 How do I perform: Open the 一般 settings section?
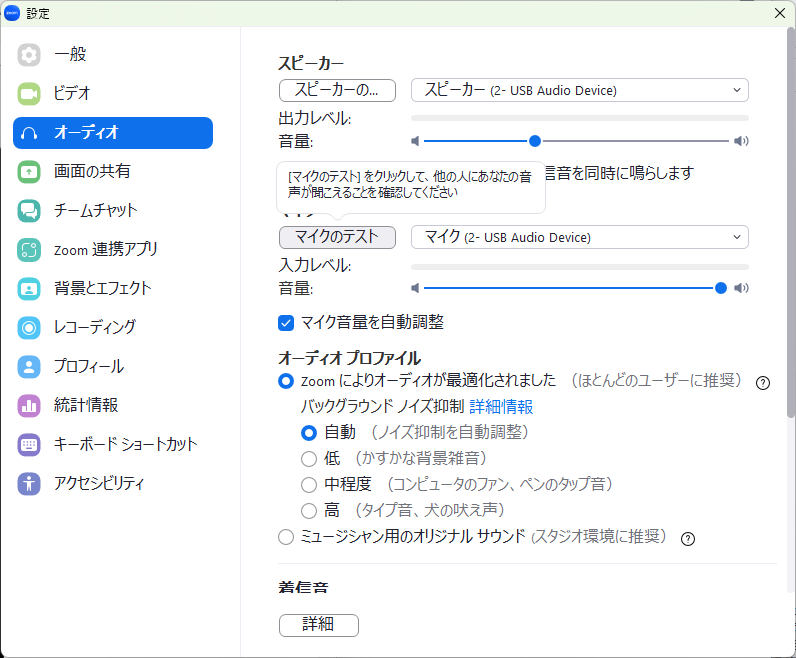(113, 55)
